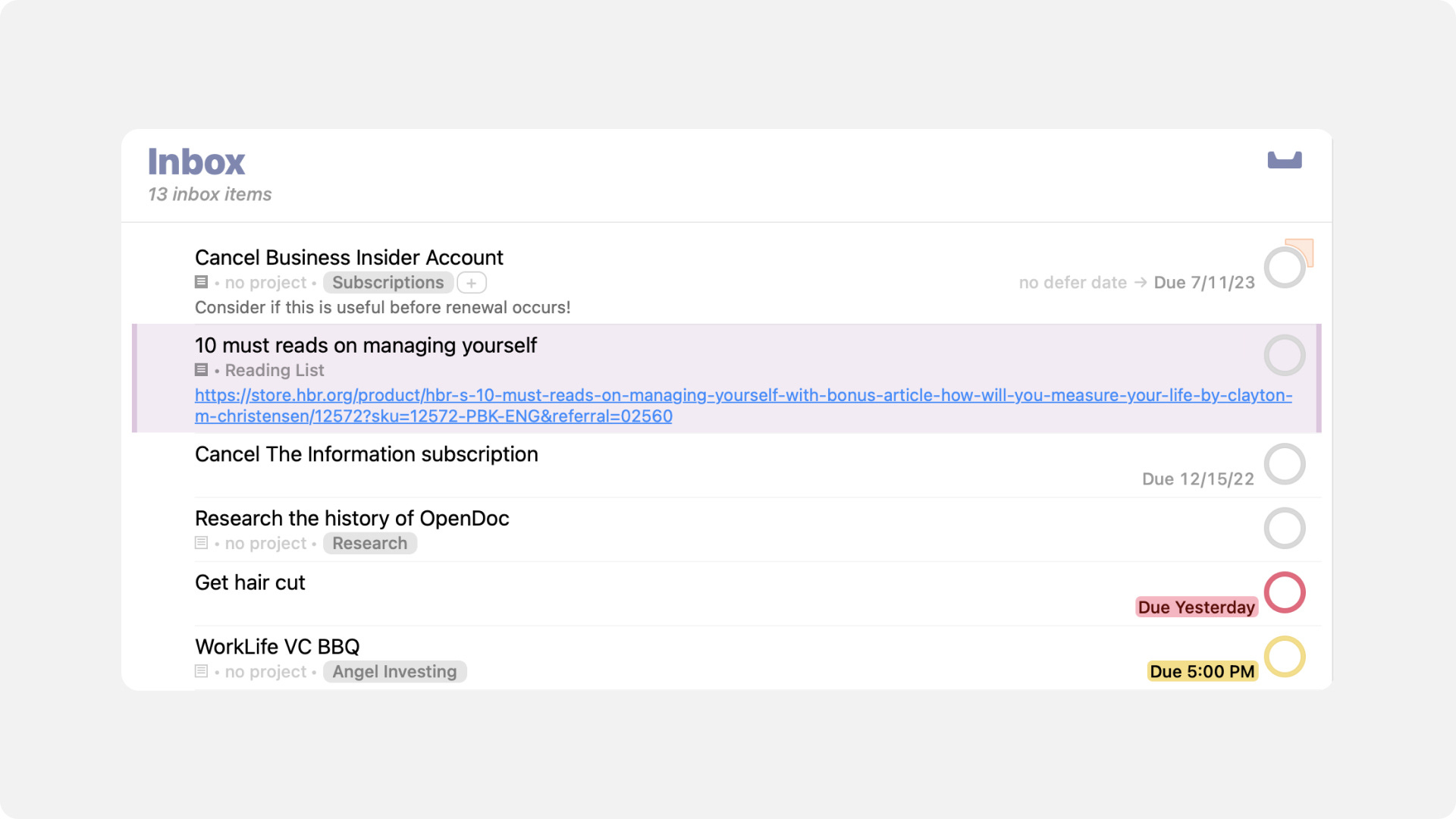Open the note icon for Research the history of OpenDoc
This screenshot has width=1456, height=819.
click(x=201, y=543)
